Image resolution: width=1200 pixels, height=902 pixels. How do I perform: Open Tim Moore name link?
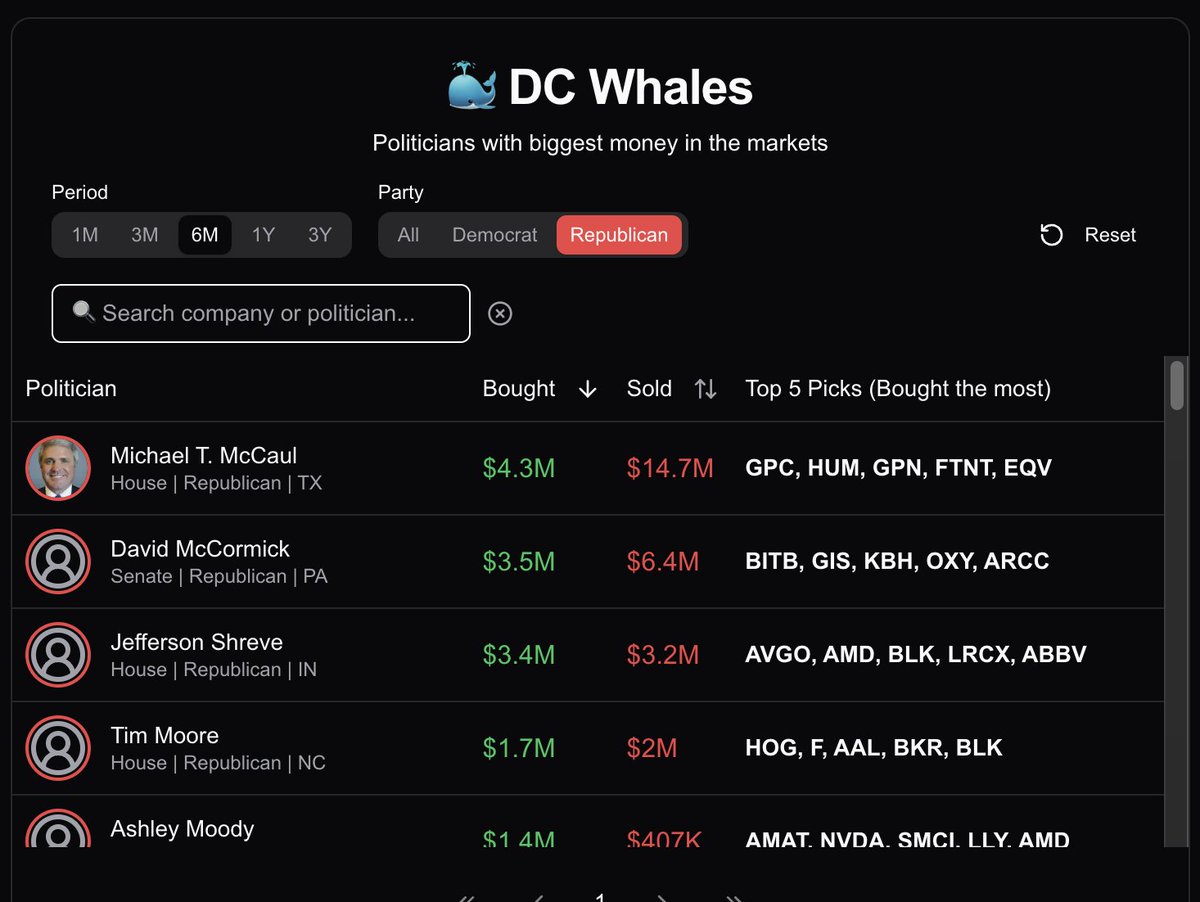(165, 736)
